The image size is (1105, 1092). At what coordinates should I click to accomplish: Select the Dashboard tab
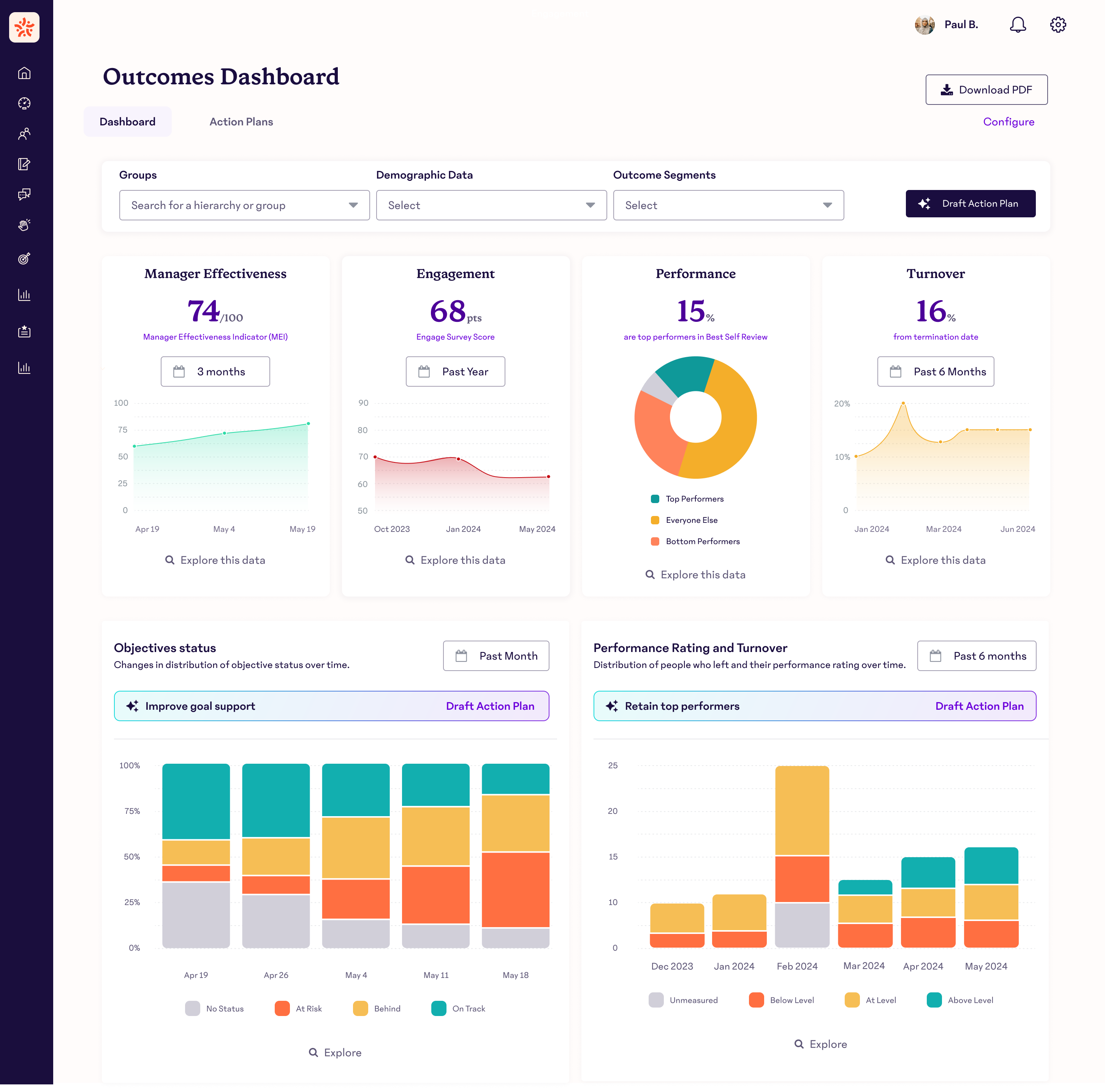127,122
